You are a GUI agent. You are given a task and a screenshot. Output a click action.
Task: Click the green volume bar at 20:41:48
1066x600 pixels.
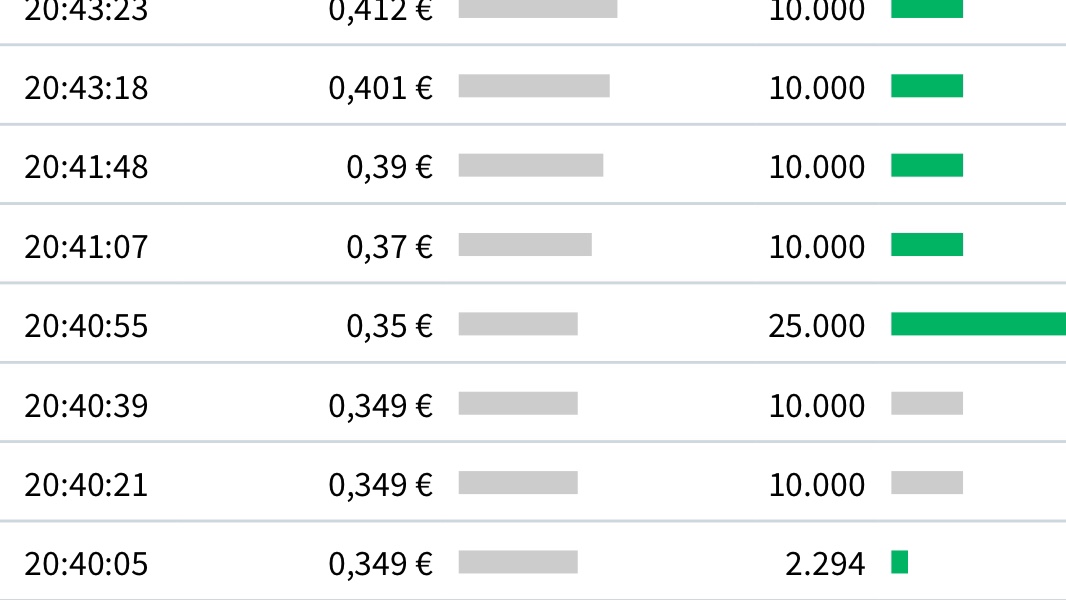pyautogui.click(x=927, y=165)
